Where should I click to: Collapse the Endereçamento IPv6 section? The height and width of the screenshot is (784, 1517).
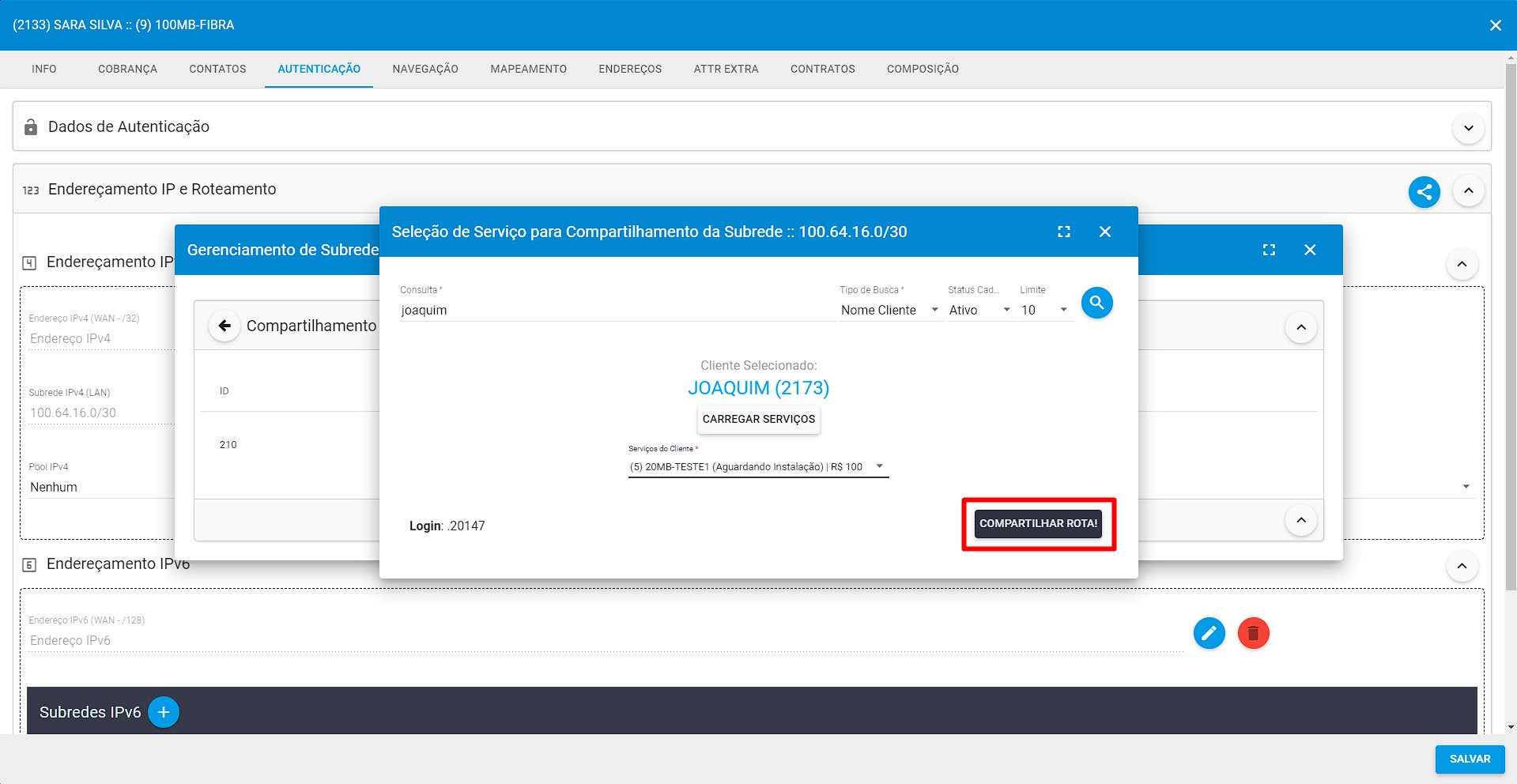point(1462,566)
